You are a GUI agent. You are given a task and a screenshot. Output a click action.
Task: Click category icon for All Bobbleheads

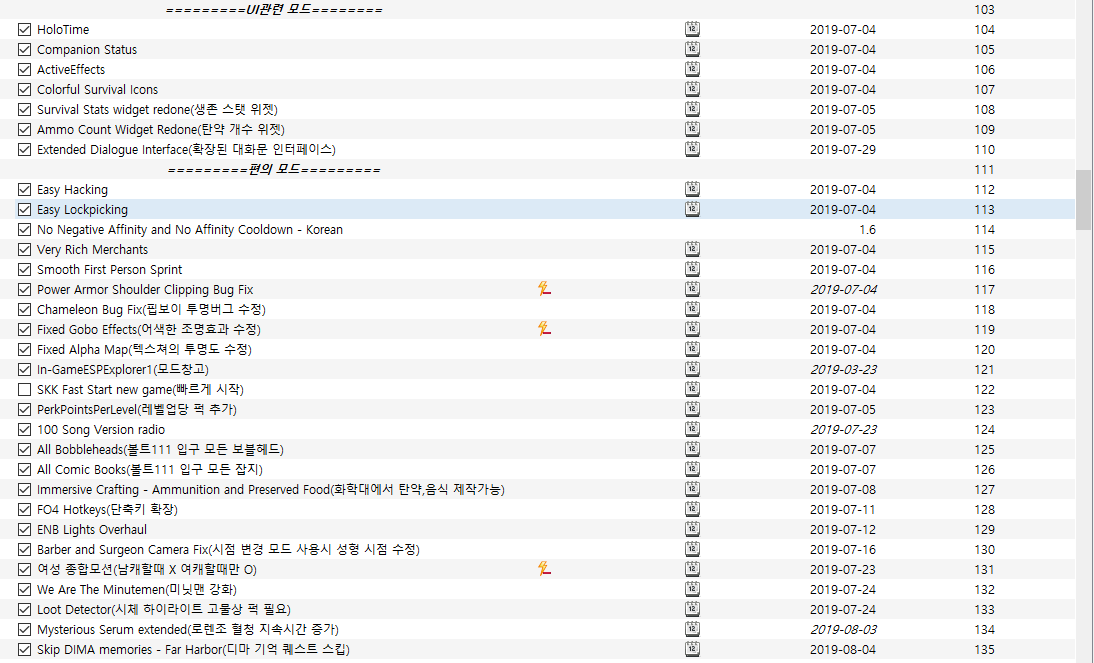pos(691,449)
